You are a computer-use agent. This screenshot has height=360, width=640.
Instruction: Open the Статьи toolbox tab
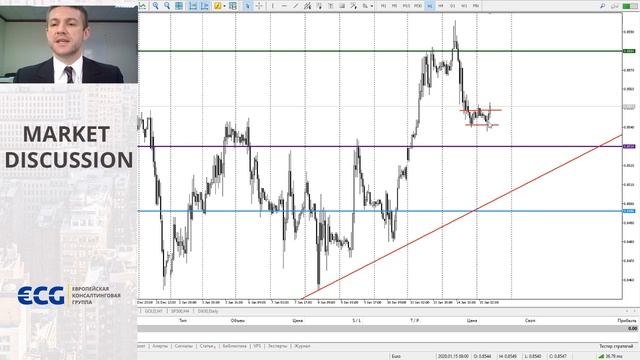pyautogui.click(x=207, y=346)
